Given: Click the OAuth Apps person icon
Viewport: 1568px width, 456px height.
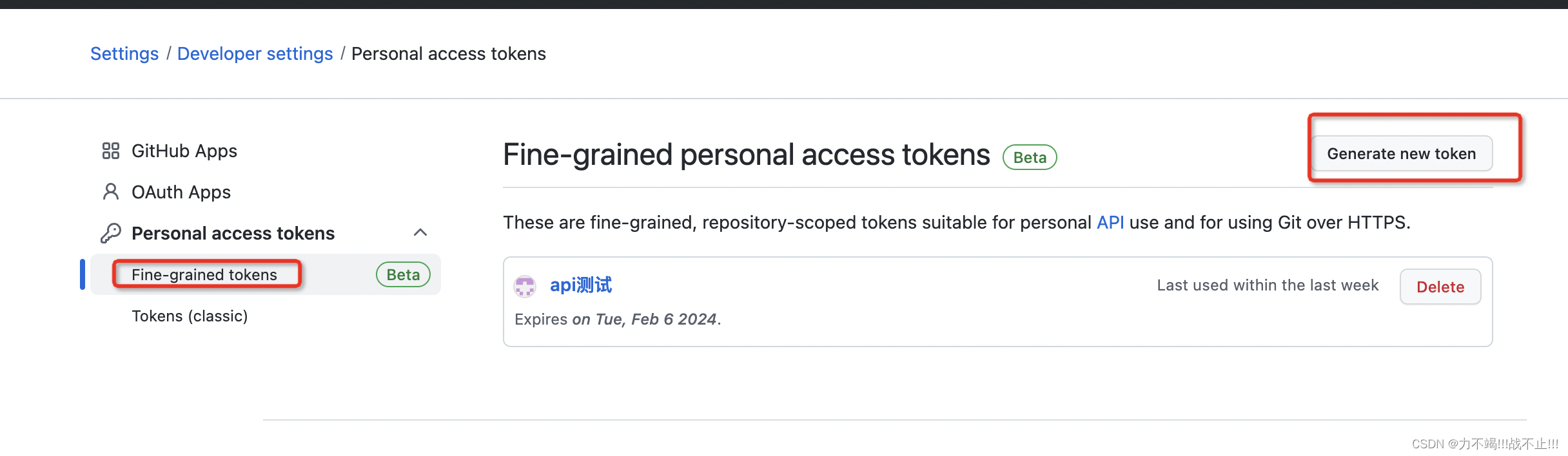Looking at the screenshot, I should tap(111, 192).
